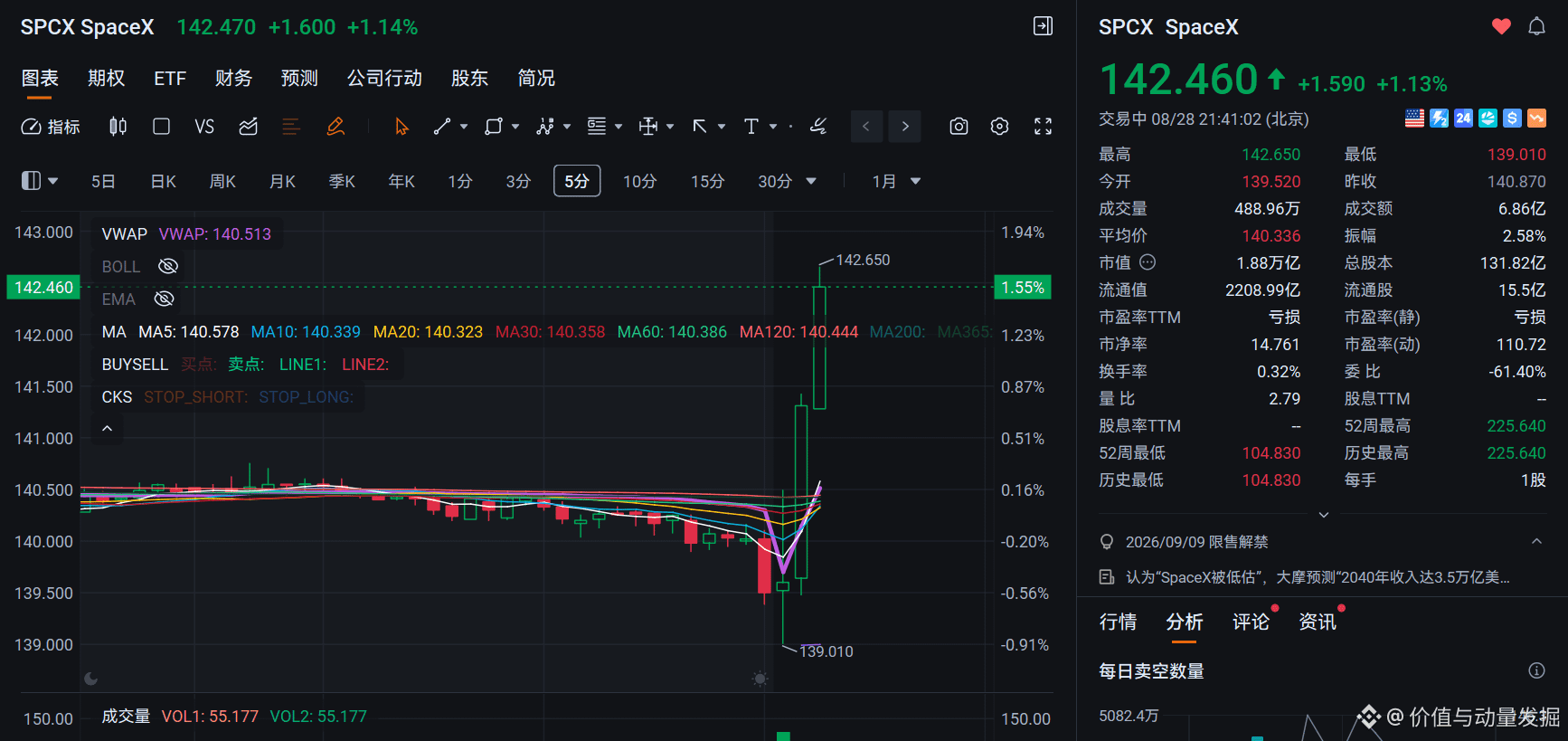The width and height of the screenshot is (1568, 741).
Task: Toggle the orange pencil drawing mode
Action: [x=335, y=127]
